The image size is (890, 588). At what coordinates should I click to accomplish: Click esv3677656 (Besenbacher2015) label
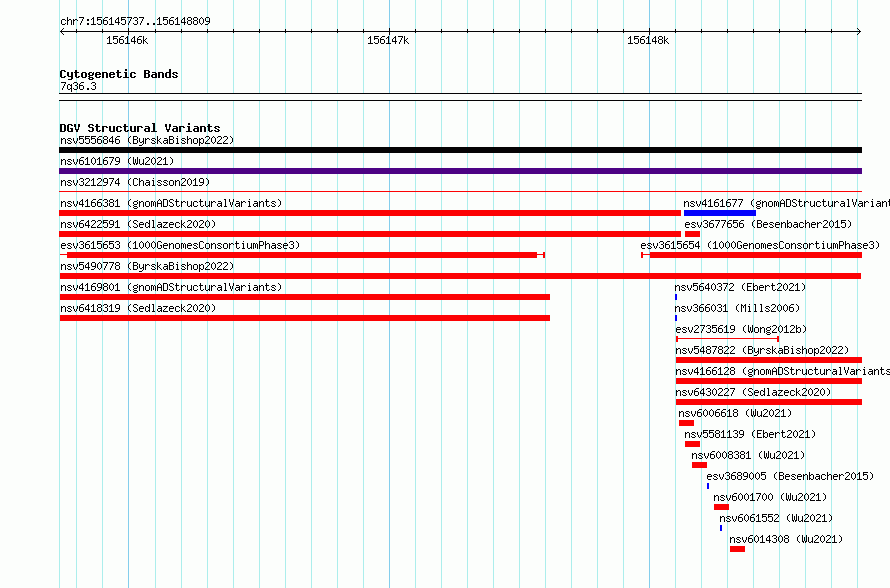tap(768, 224)
